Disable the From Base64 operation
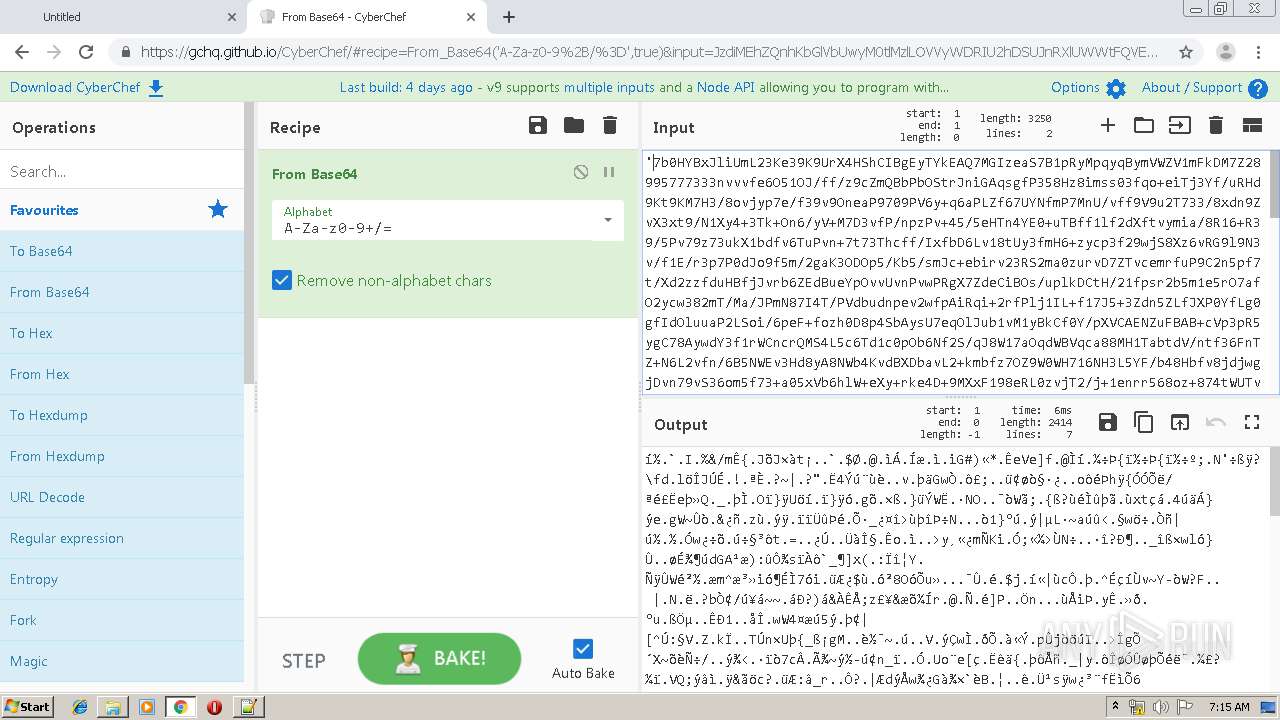This screenshot has height=720, width=1280. coord(581,172)
